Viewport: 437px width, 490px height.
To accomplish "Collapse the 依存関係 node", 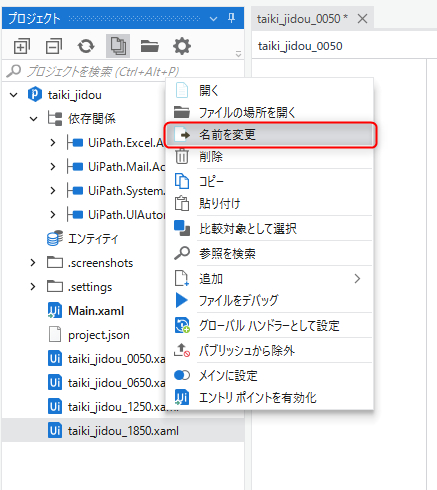I will click(33, 119).
